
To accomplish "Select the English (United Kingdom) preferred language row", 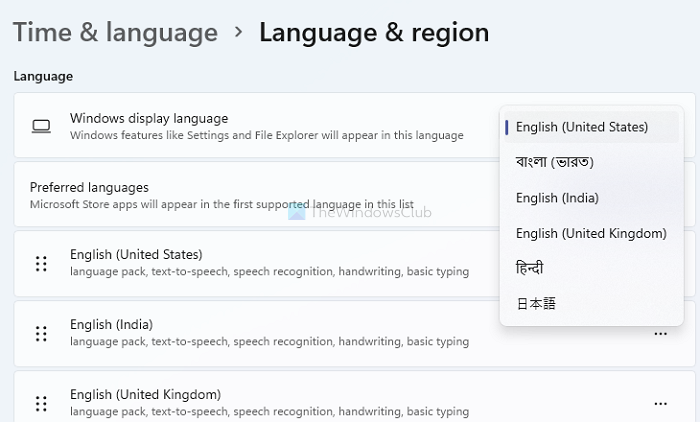I will pos(354,397).
